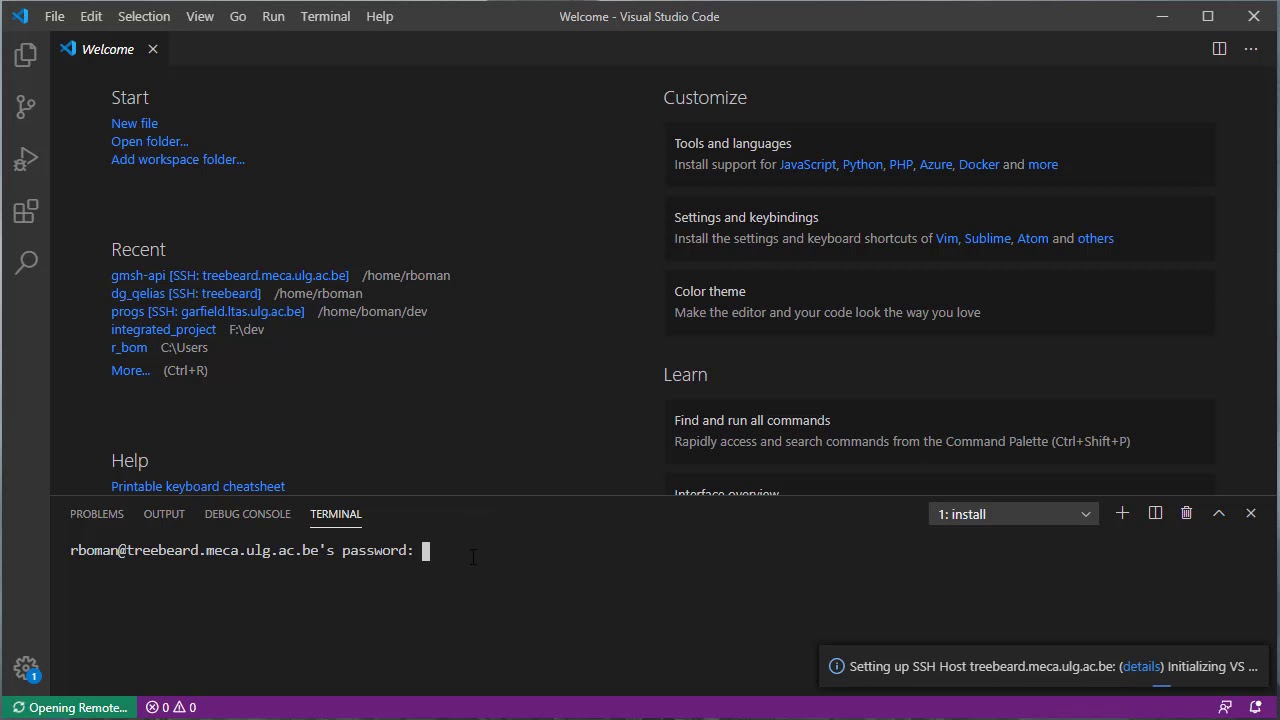Open recent progs SSH garfield project
1280x720 pixels.
pyautogui.click(x=208, y=311)
